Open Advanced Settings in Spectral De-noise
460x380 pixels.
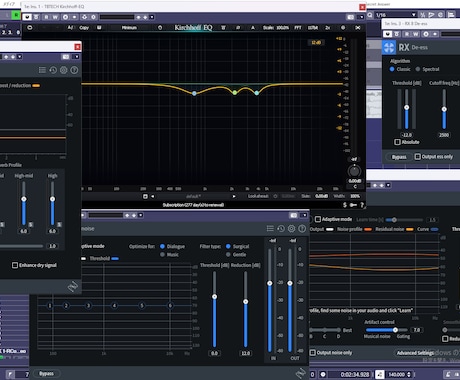point(415,353)
